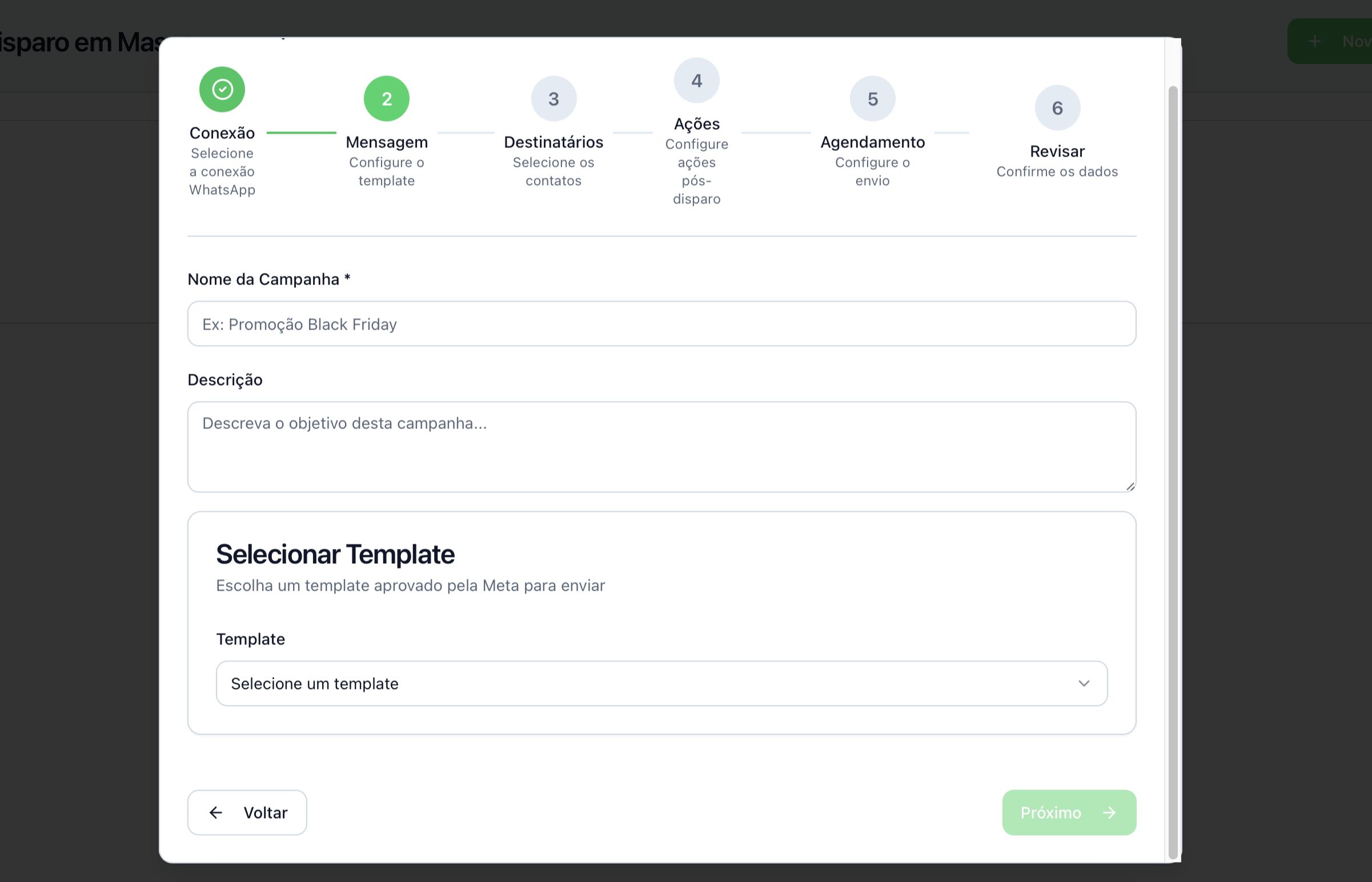Screen dimensions: 1372x882
Task: Click the left arrow icon in Voltar
Action: [x=216, y=812]
